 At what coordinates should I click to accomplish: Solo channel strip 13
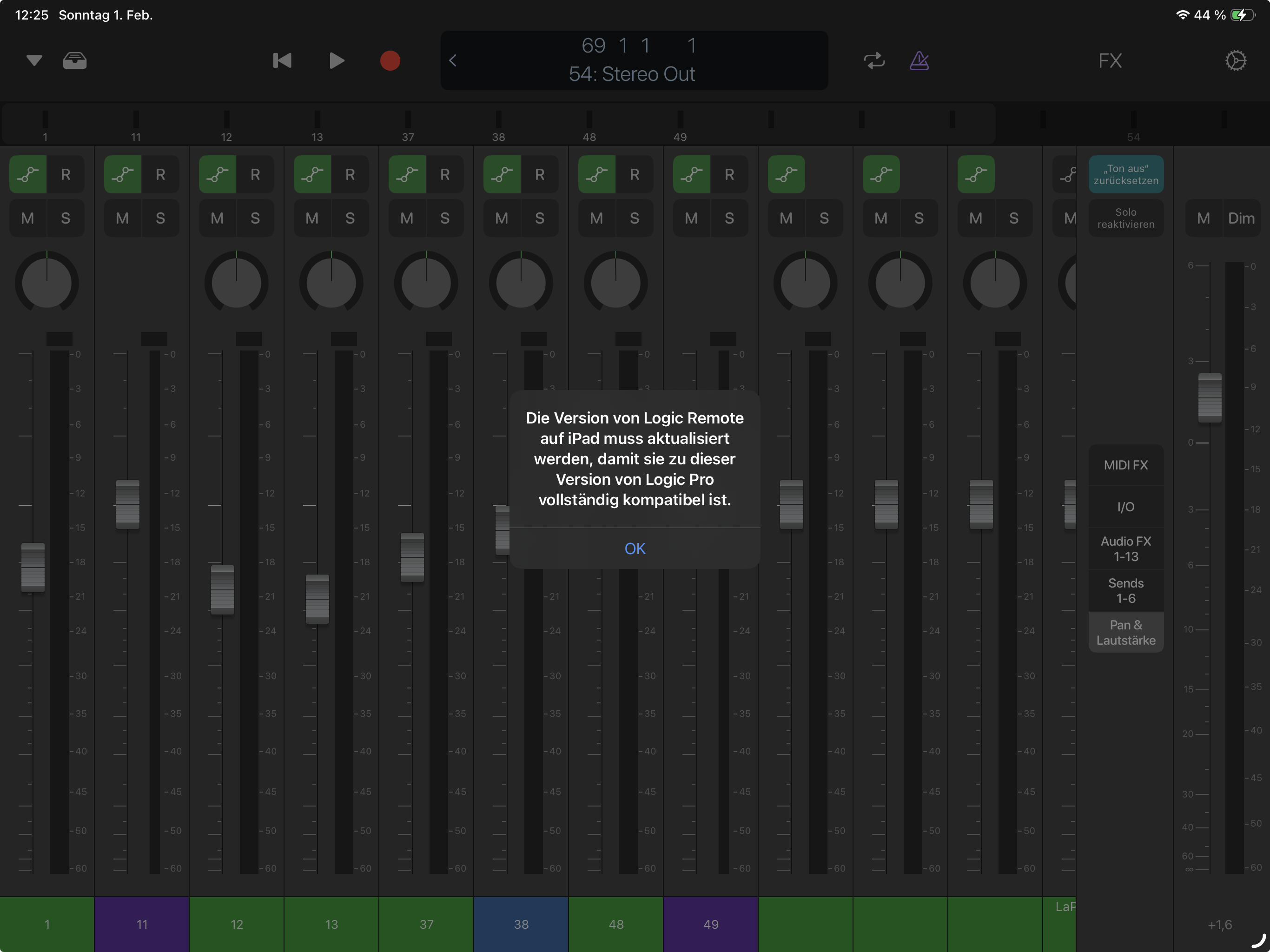click(350, 218)
